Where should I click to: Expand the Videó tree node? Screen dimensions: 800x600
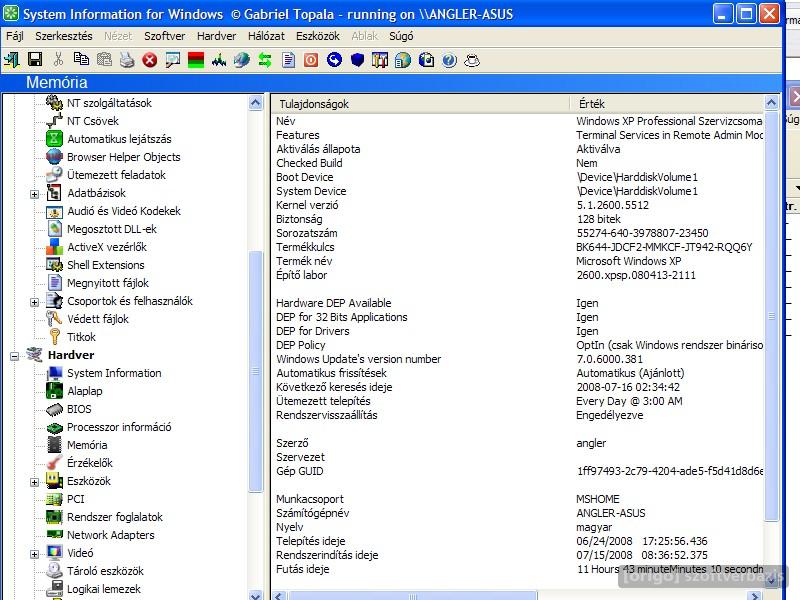[34, 554]
